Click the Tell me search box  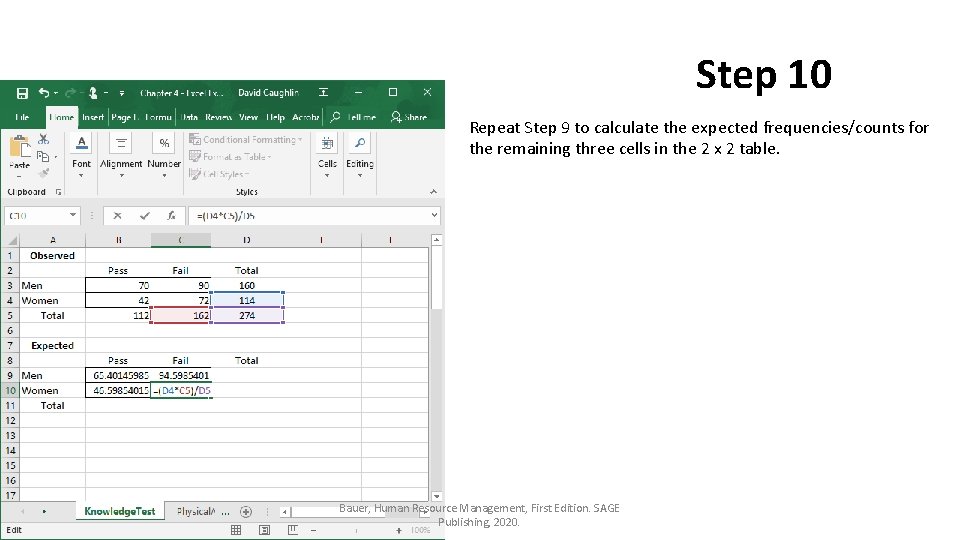tap(353, 117)
